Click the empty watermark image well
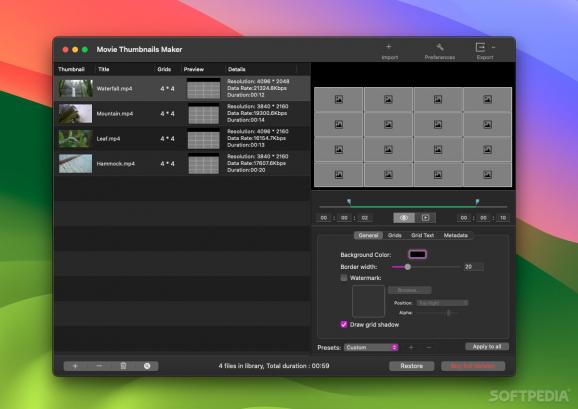 tap(368, 301)
